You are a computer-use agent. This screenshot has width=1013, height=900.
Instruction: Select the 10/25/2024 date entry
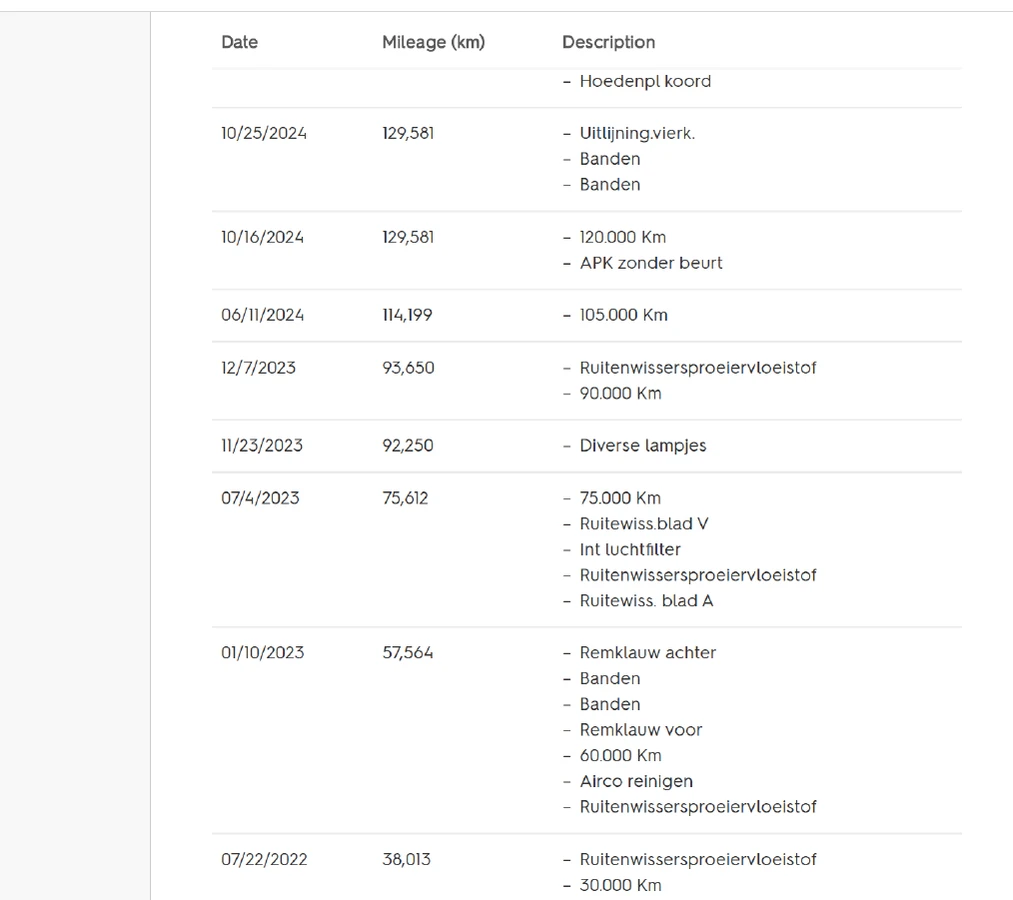(x=264, y=133)
